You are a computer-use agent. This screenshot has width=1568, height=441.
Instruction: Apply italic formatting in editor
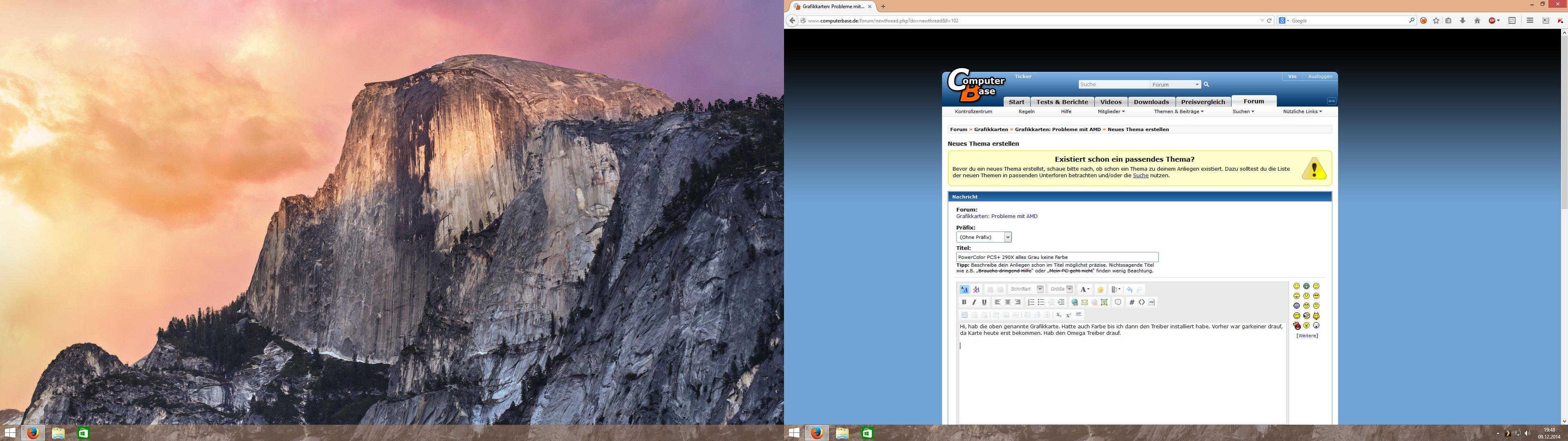[974, 302]
